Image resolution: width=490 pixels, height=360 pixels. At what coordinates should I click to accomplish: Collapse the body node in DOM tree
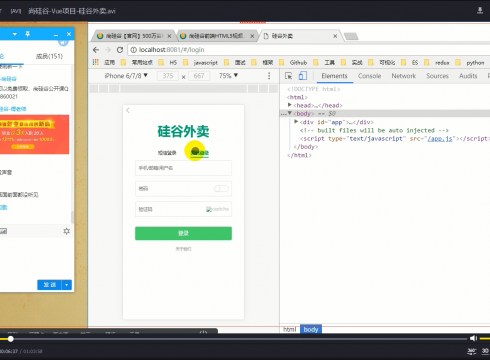290,113
